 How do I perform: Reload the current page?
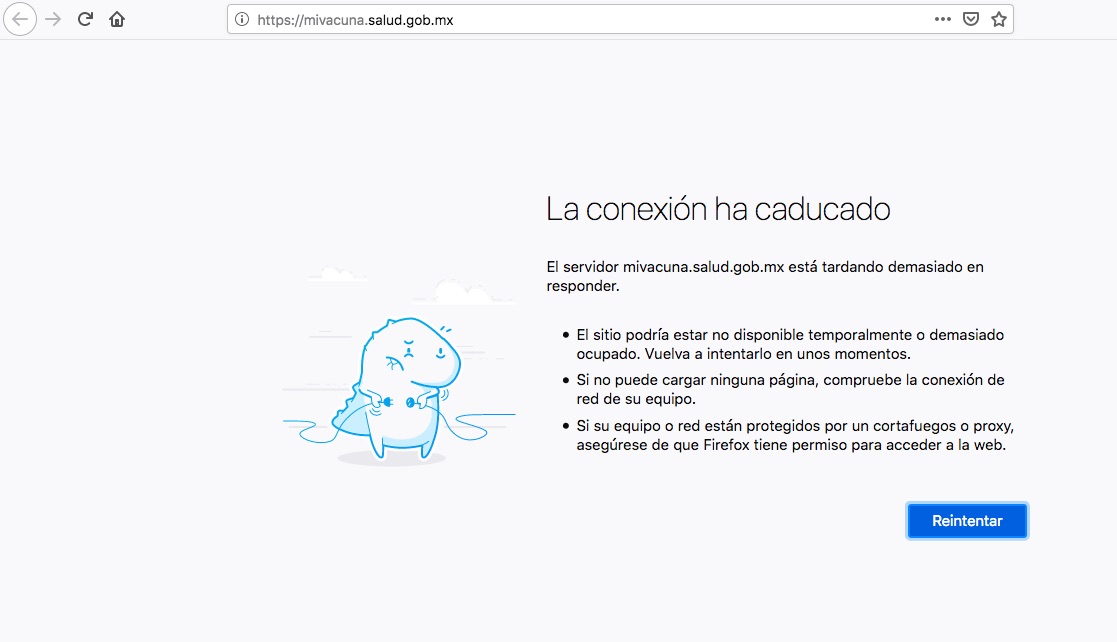85,19
